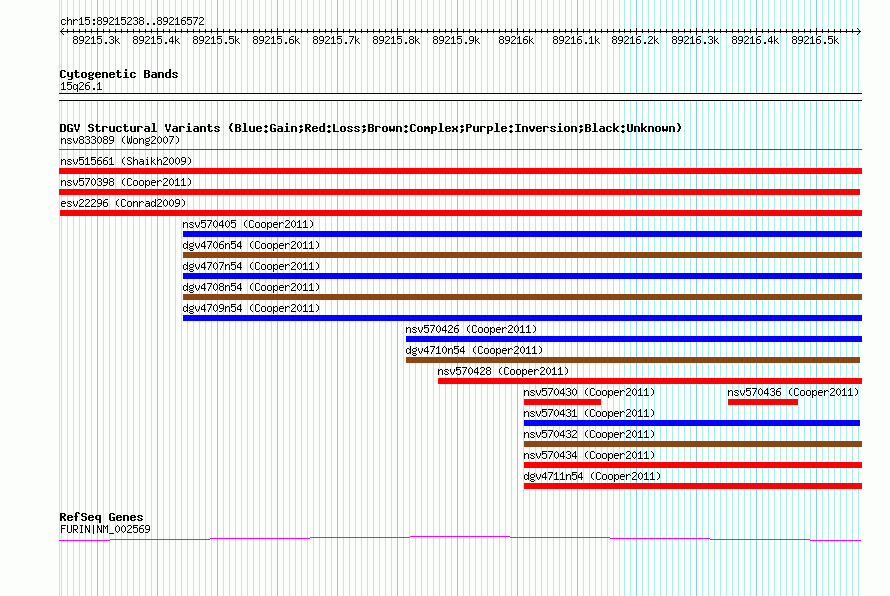Select the RefSeq Genes track heading
The height and width of the screenshot is (596, 890).
click(x=101, y=517)
